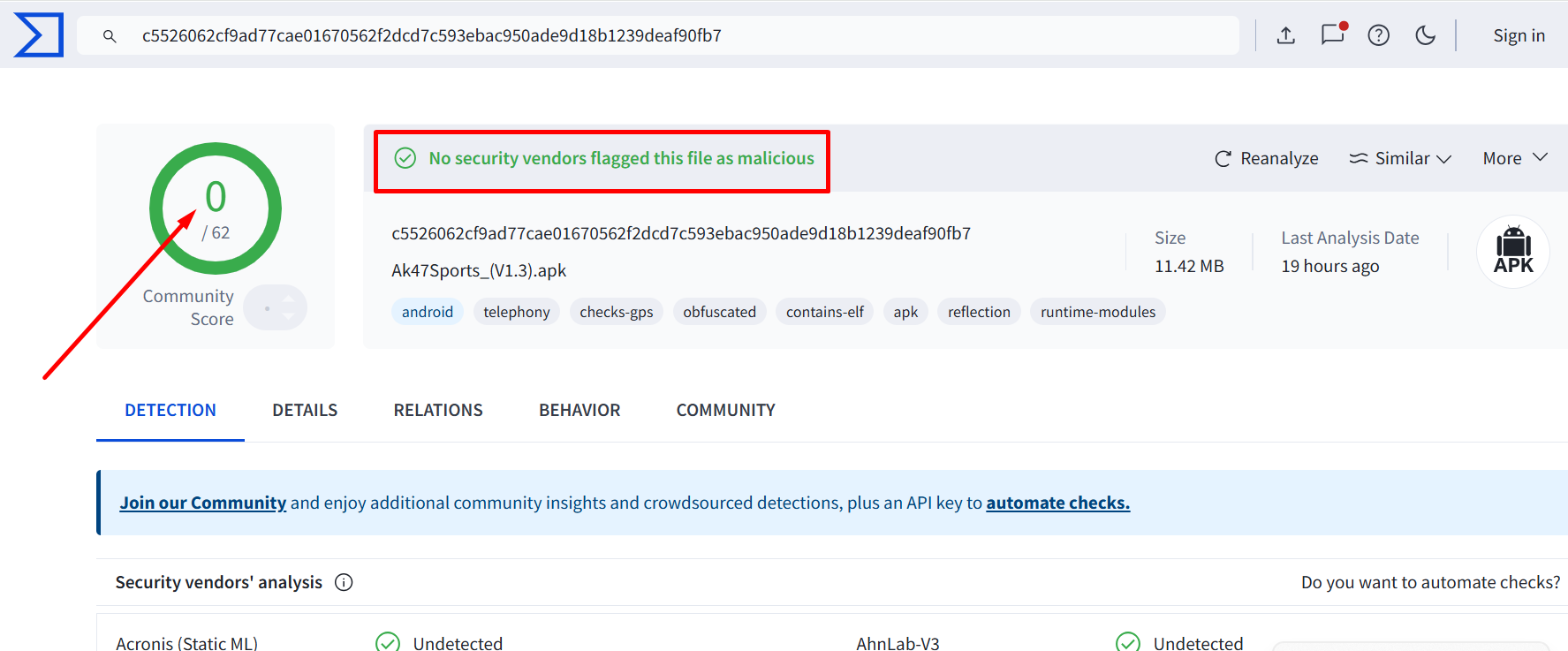1568x651 pixels.
Task: Click the AhnLab-V3 vendor name
Action: (x=898, y=643)
